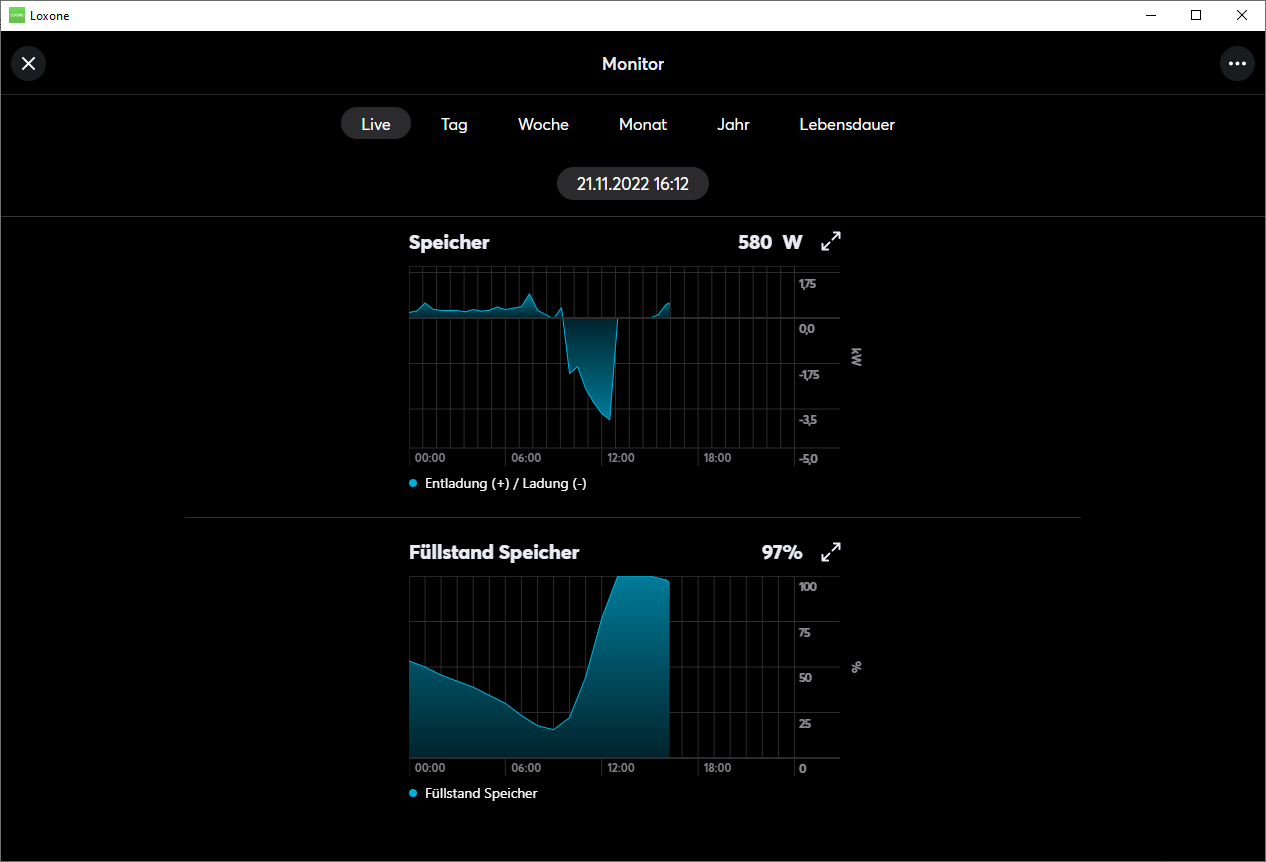Click the 580 W current value

pyautogui.click(x=770, y=242)
